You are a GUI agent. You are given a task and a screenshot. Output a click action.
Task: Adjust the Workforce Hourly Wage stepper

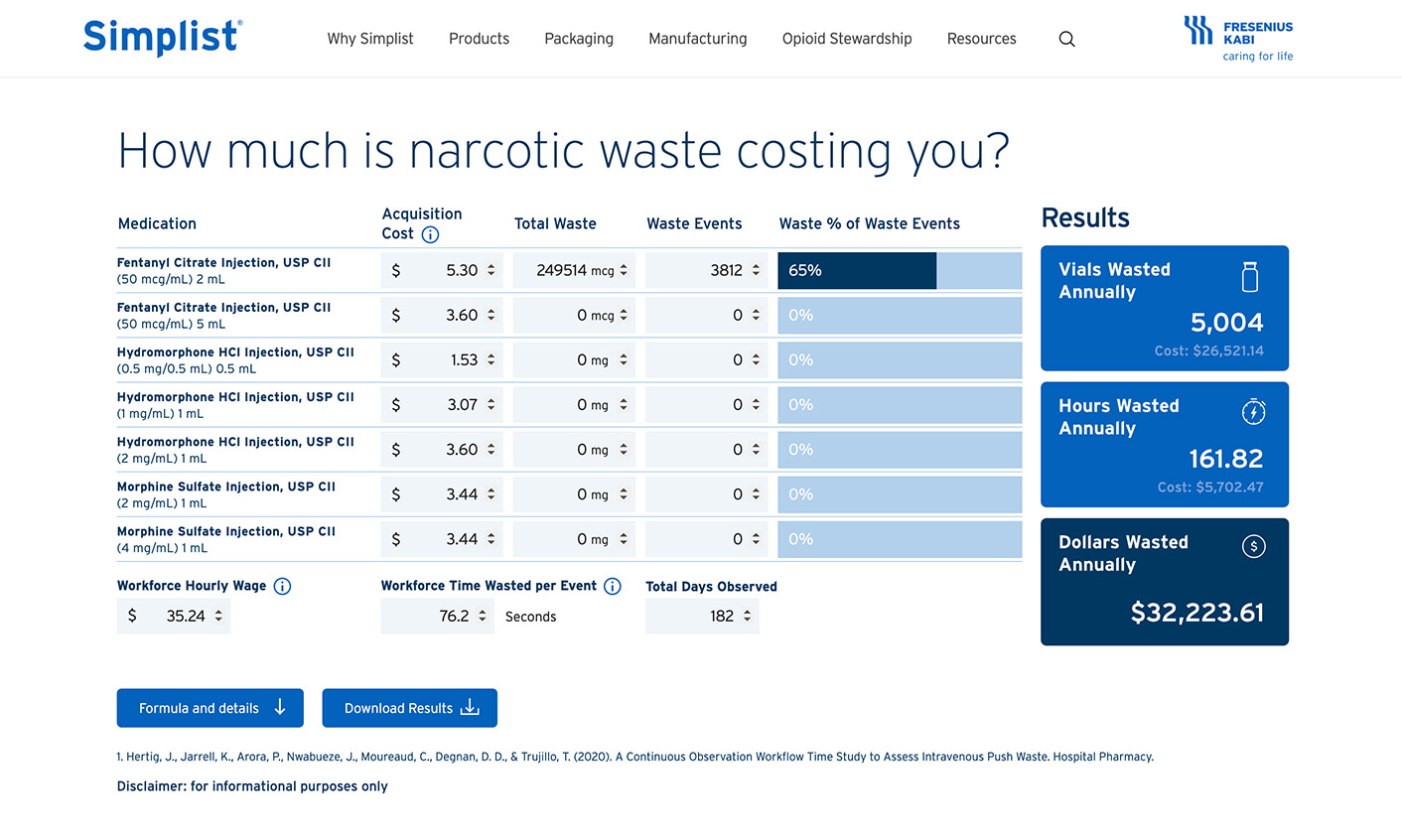click(x=218, y=616)
